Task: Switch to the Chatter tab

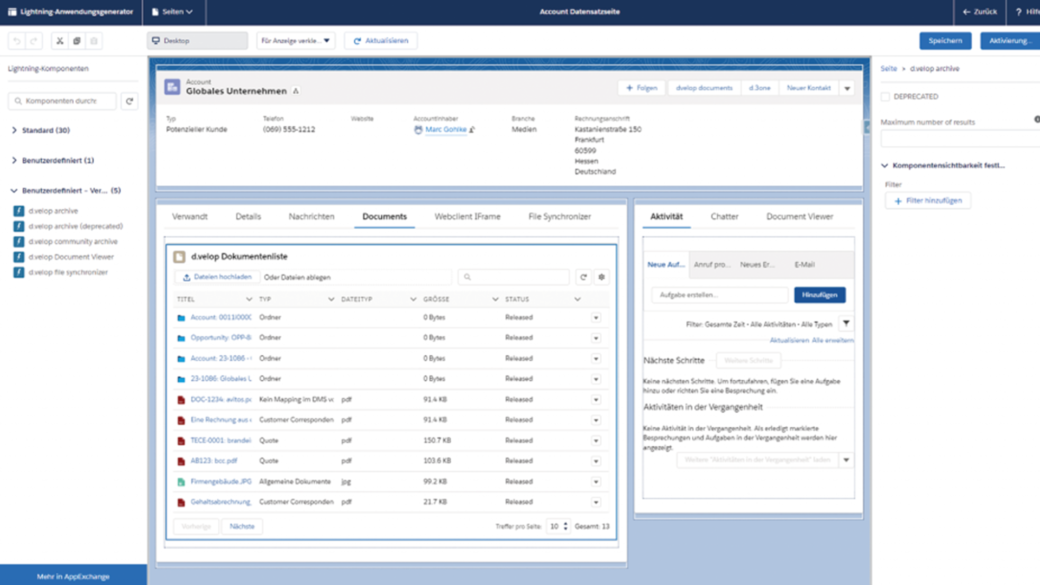Action: 724,217
